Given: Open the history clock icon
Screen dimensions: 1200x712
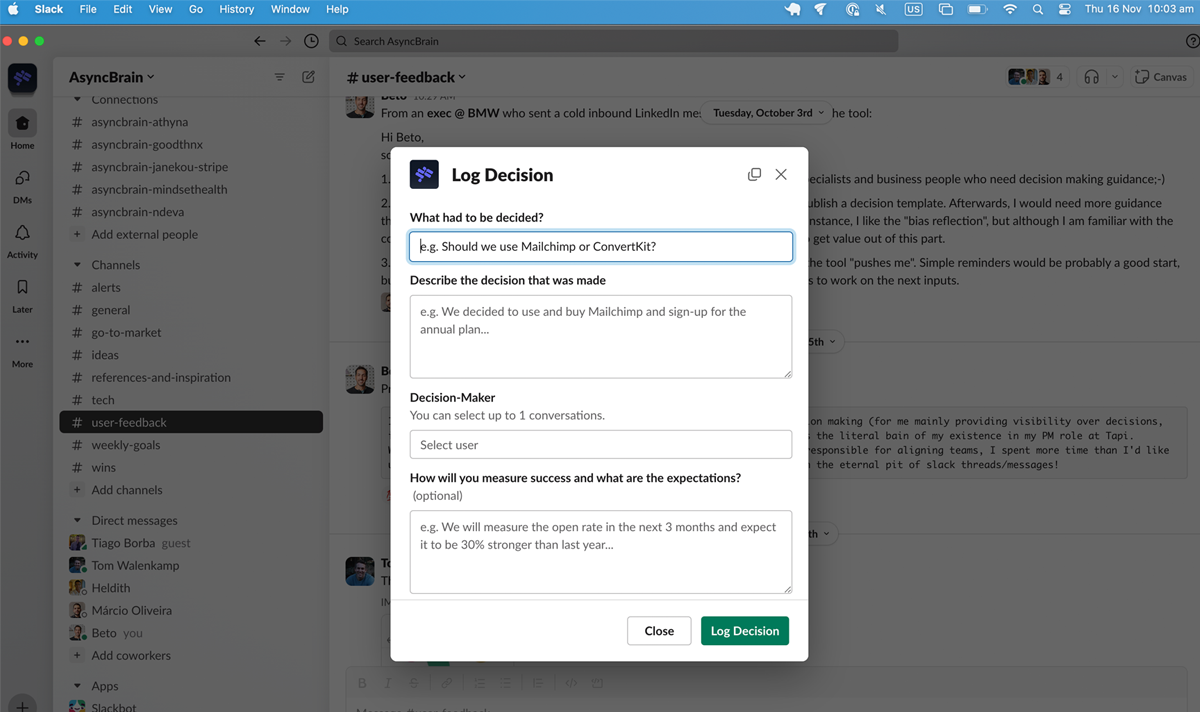Looking at the screenshot, I should 311,41.
